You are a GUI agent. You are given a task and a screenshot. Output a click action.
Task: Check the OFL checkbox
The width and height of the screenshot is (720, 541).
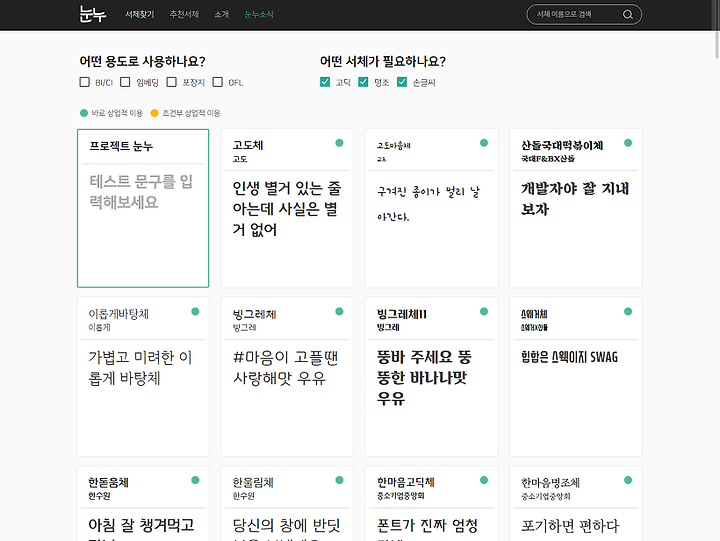(x=218, y=82)
